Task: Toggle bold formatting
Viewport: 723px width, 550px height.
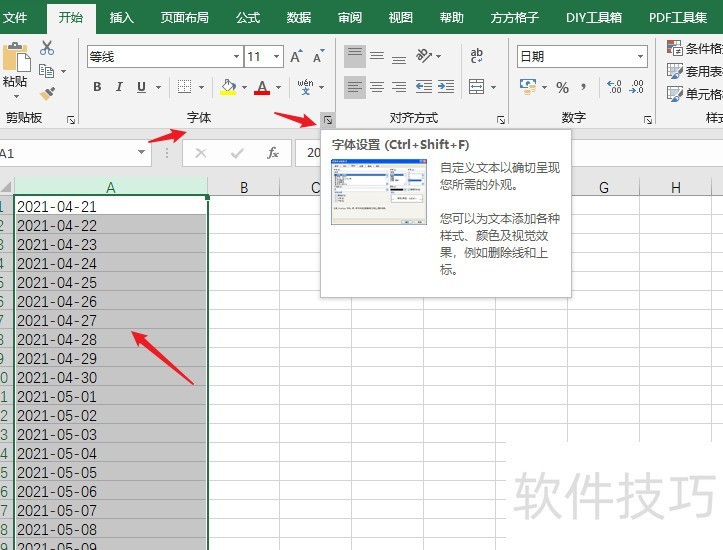Action: (x=97, y=87)
